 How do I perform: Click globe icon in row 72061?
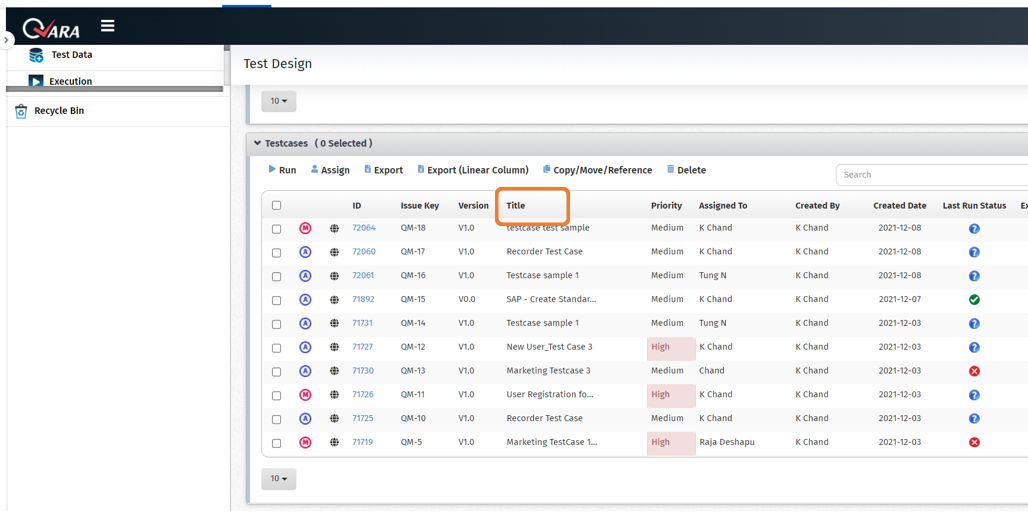334,276
